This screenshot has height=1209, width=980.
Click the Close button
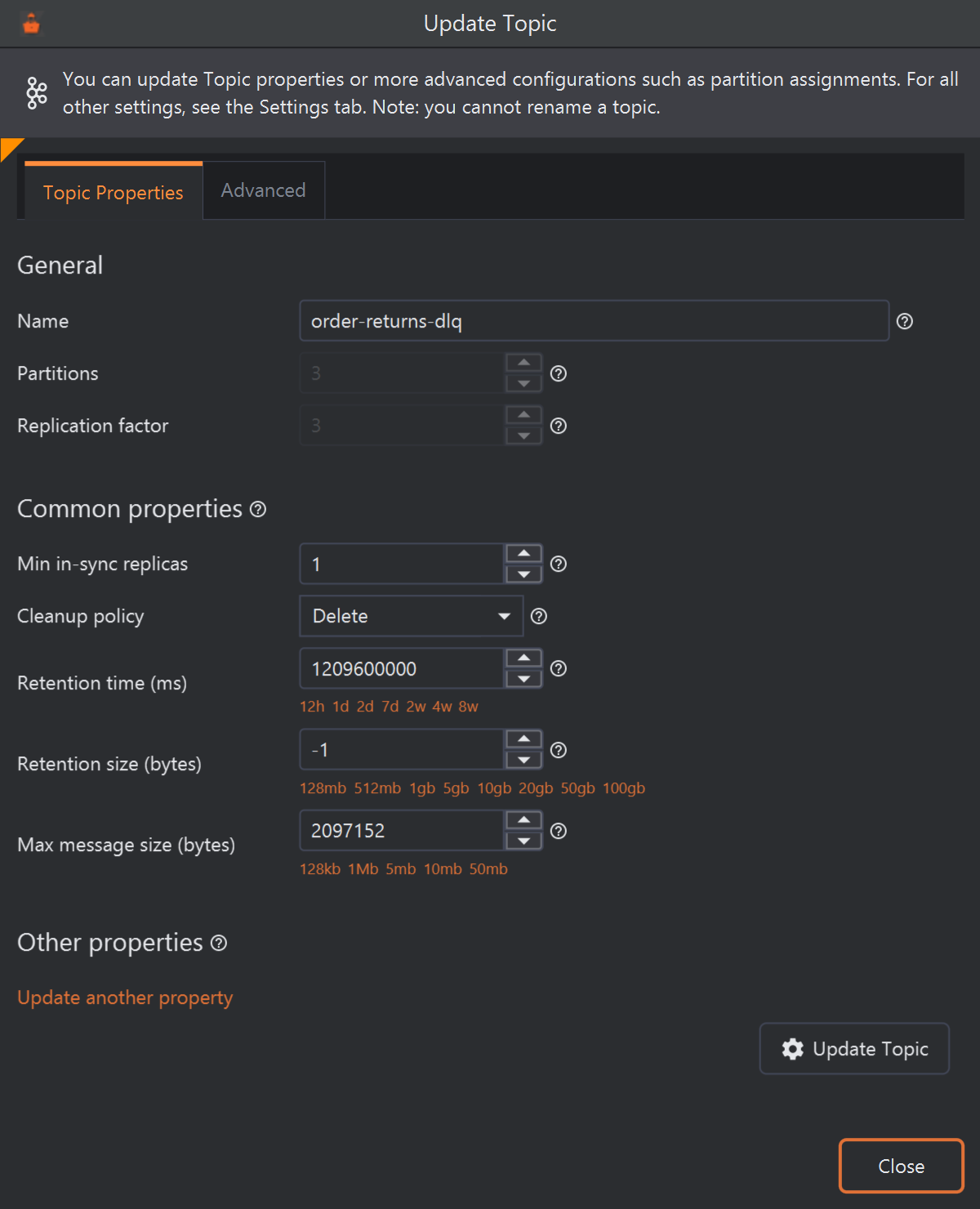902,1166
